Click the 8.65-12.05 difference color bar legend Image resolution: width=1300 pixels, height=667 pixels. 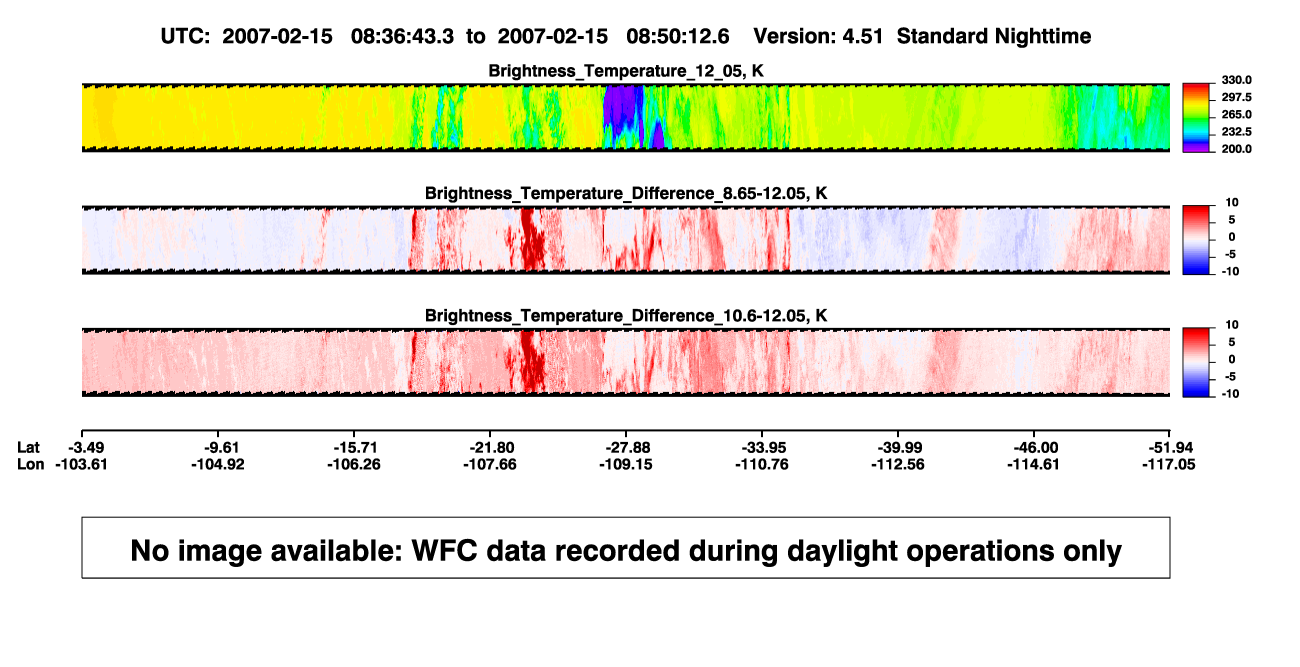[1198, 240]
